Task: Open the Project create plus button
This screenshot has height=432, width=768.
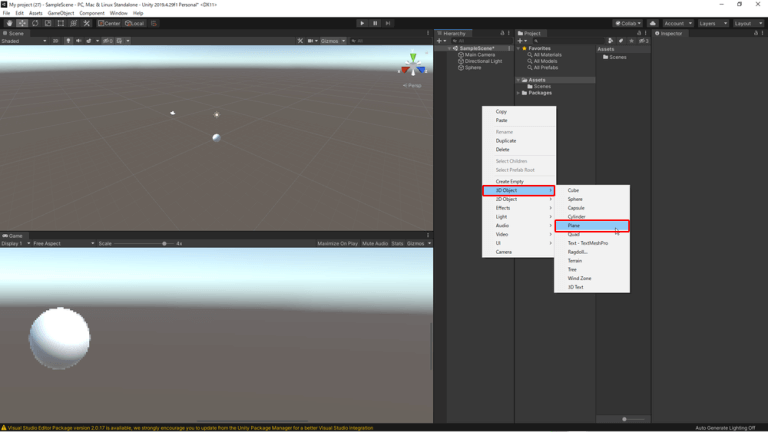Action: point(522,41)
